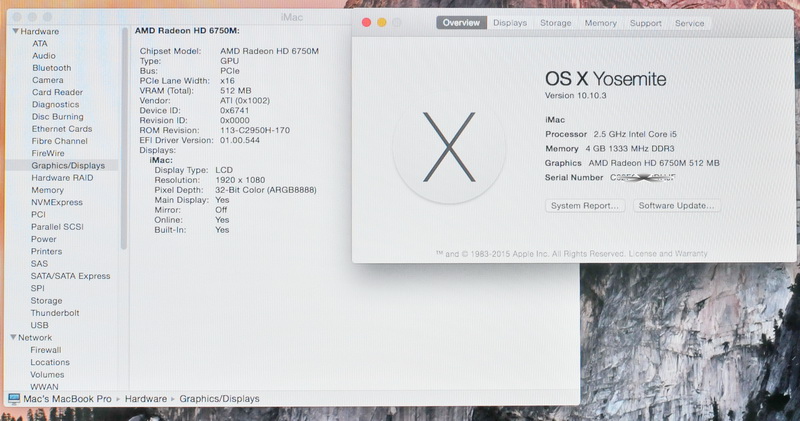Click the computer icon in path bar
Screen dimensions: 800x421
tap(14, 399)
